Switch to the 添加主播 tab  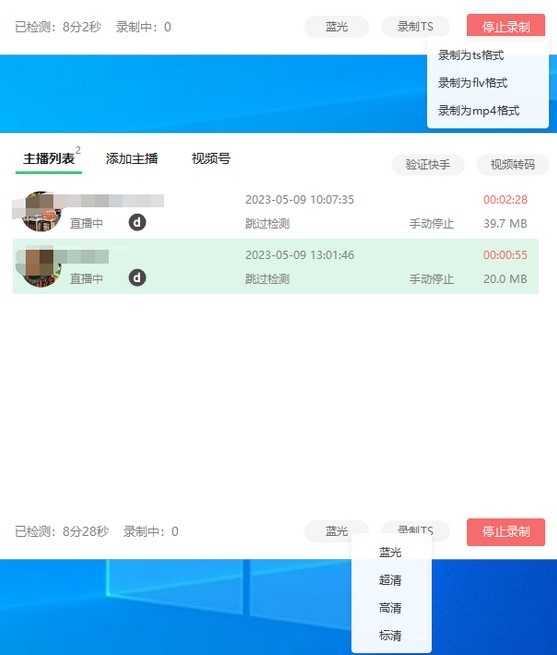click(x=132, y=159)
